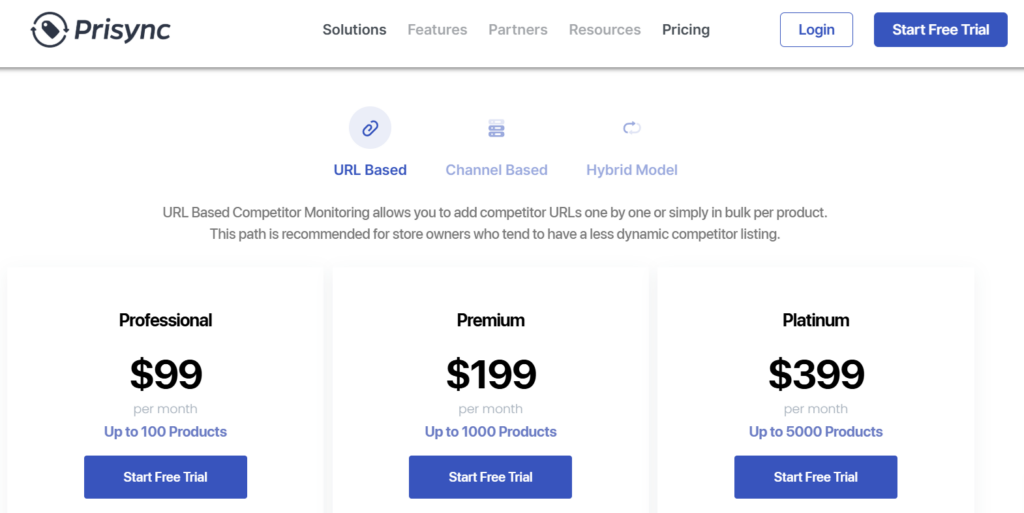Switch to the Hybrid Model tab
The height and width of the screenshot is (513, 1024).
(632, 170)
